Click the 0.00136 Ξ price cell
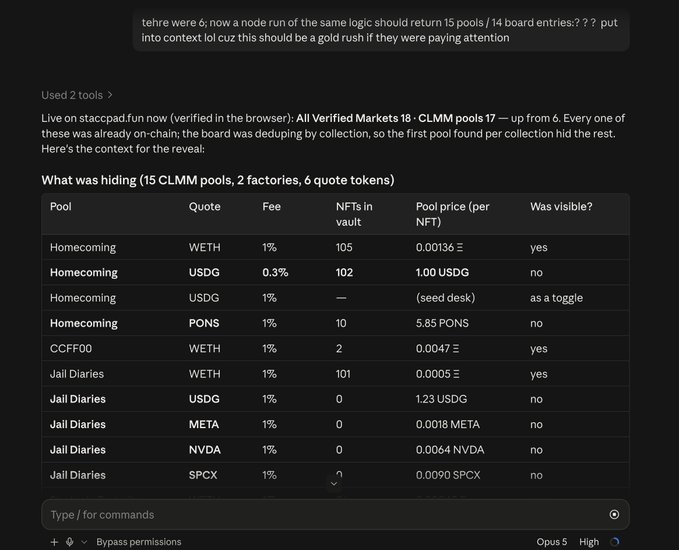This screenshot has width=679, height=550. pos(439,248)
